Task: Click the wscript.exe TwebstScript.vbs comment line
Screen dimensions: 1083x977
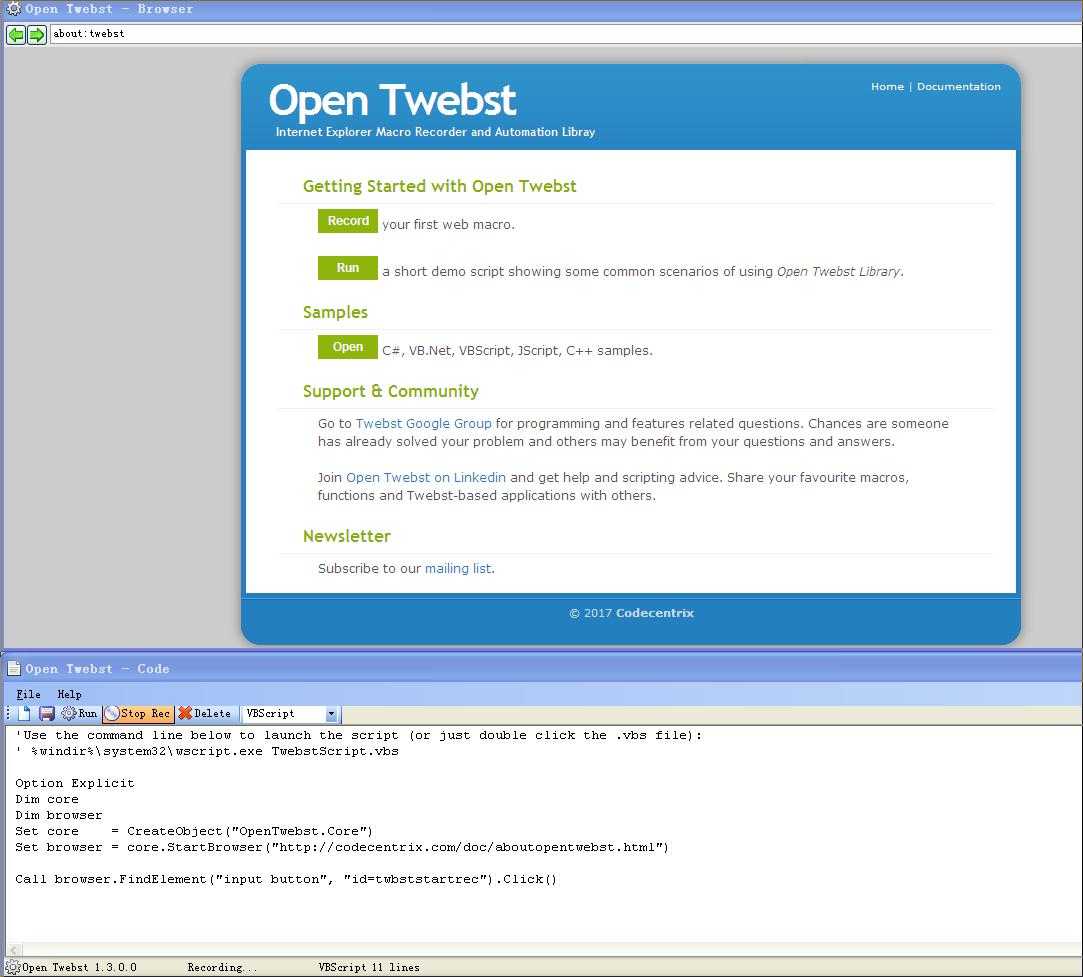Action: 207,751
